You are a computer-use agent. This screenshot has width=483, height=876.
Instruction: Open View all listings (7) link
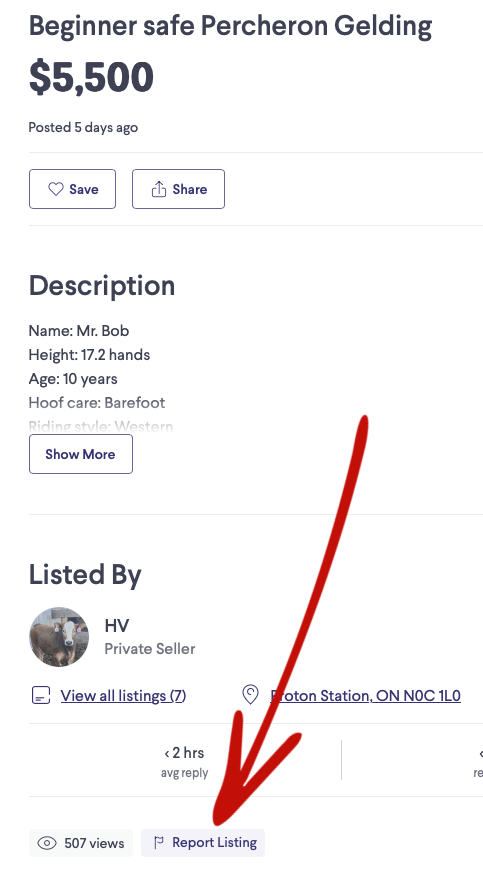click(123, 696)
